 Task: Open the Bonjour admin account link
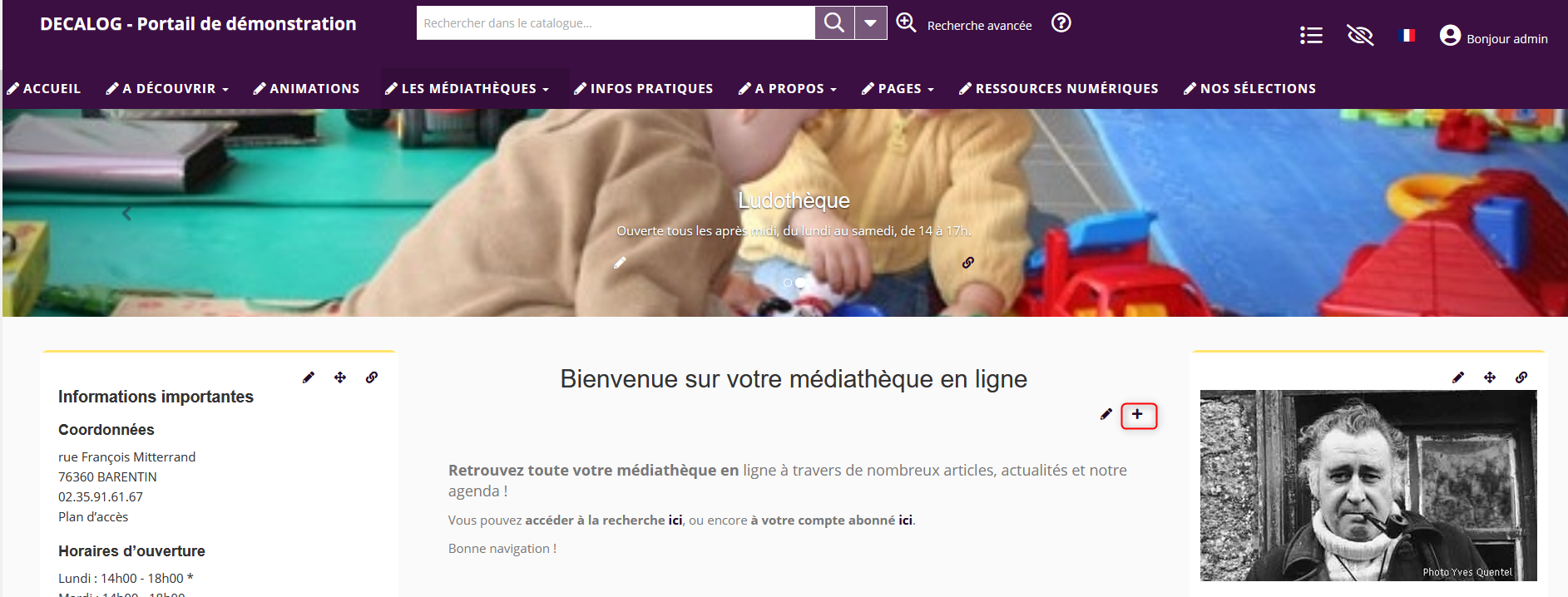[1494, 37]
